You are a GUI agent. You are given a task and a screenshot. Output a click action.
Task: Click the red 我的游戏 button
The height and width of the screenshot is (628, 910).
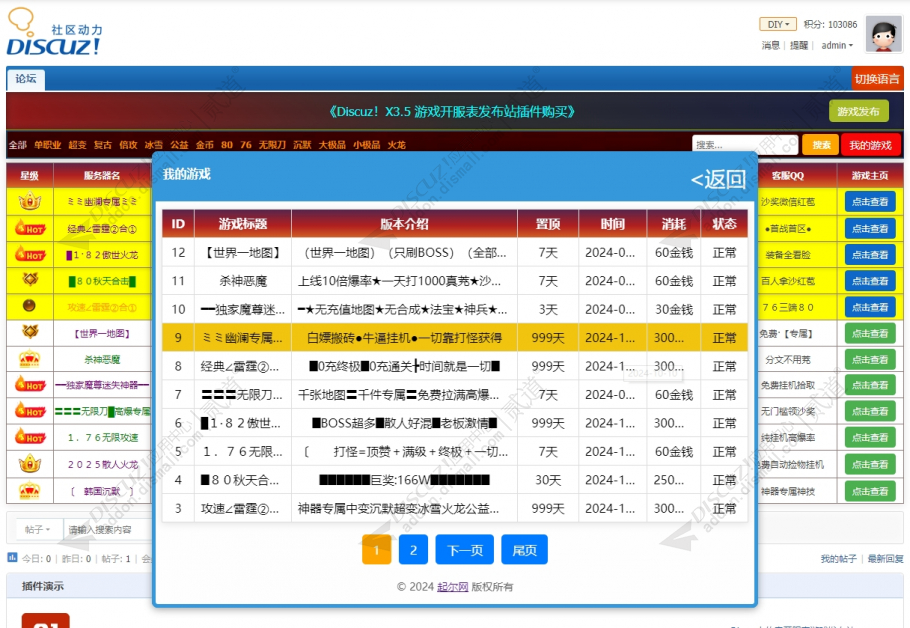[870, 145]
